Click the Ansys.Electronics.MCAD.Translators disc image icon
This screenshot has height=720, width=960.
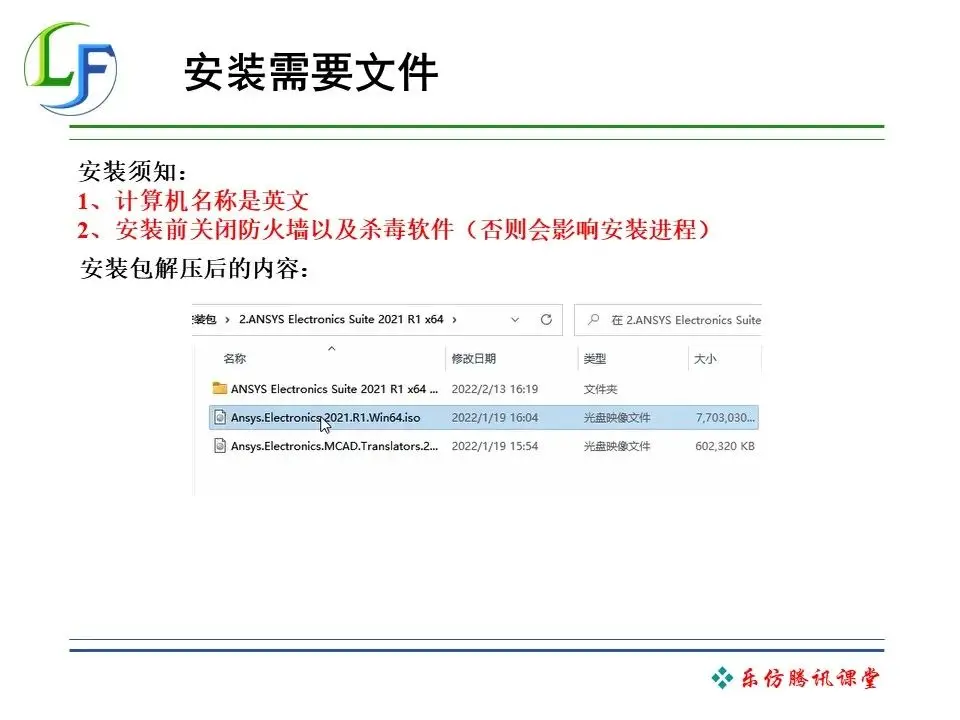[220, 446]
